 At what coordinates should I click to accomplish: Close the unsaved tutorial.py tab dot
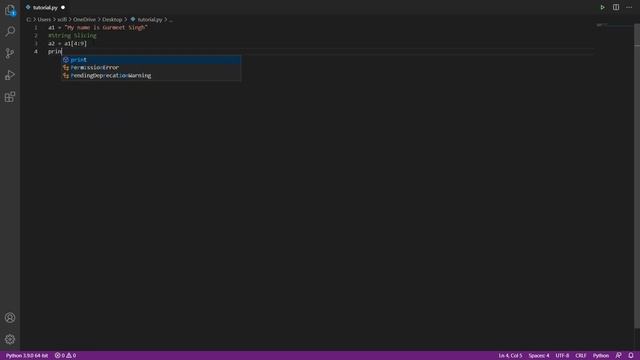tap(63, 7)
